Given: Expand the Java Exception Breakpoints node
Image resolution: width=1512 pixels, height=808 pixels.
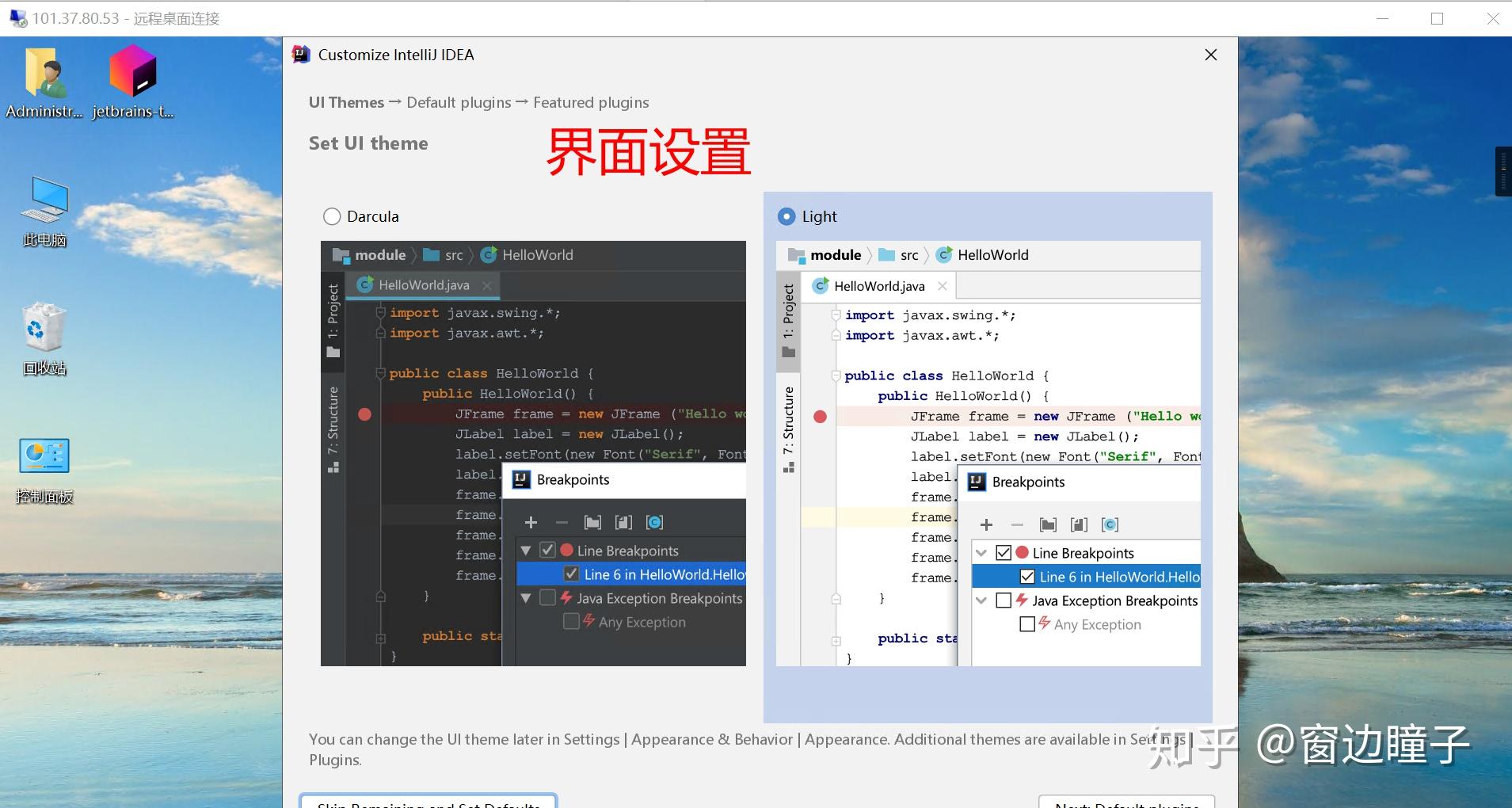Looking at the screenshot, I should [982, 600].
